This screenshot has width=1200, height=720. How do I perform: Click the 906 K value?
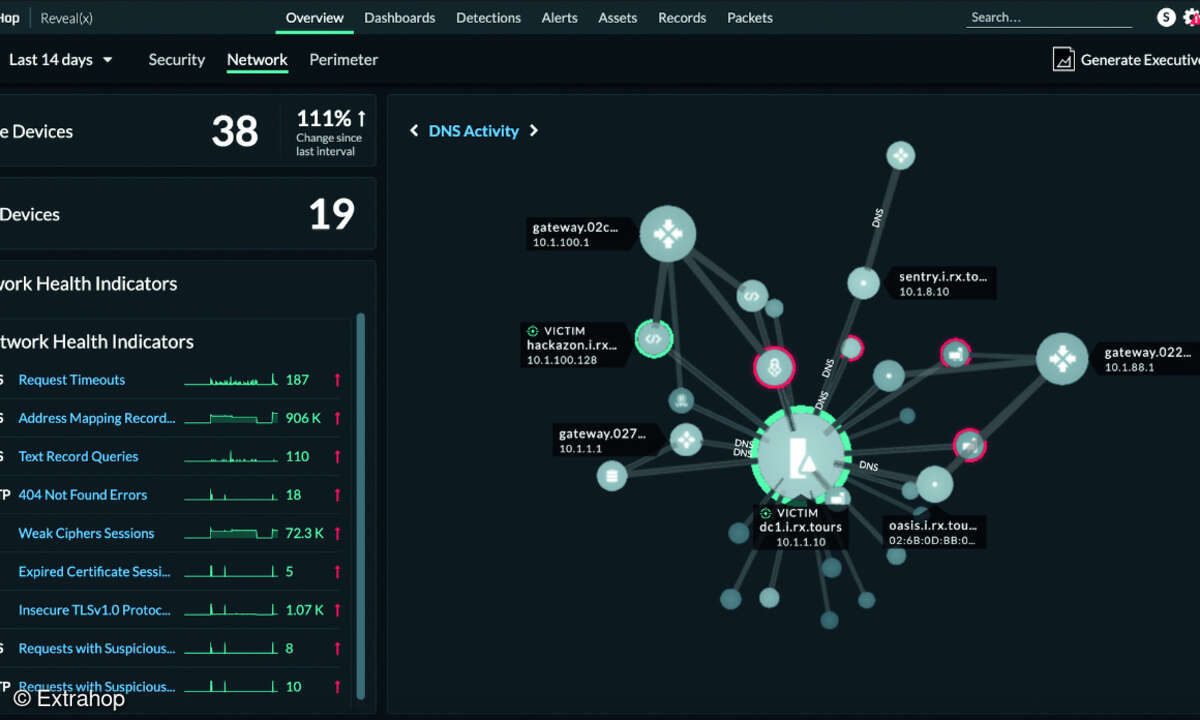point(303,418)
